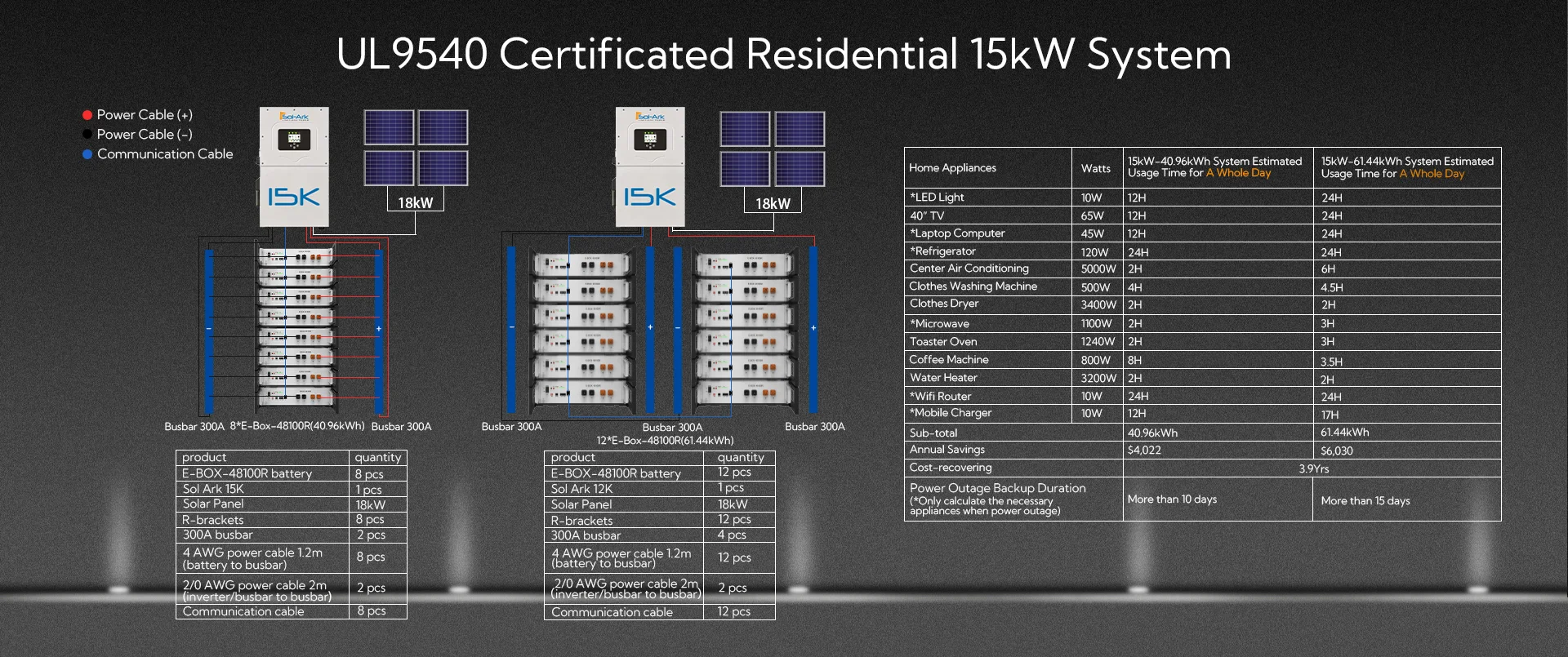Click the black Power Cable (-) legend dot
This screenshot has width=1568, height=657.
(87, 135)
